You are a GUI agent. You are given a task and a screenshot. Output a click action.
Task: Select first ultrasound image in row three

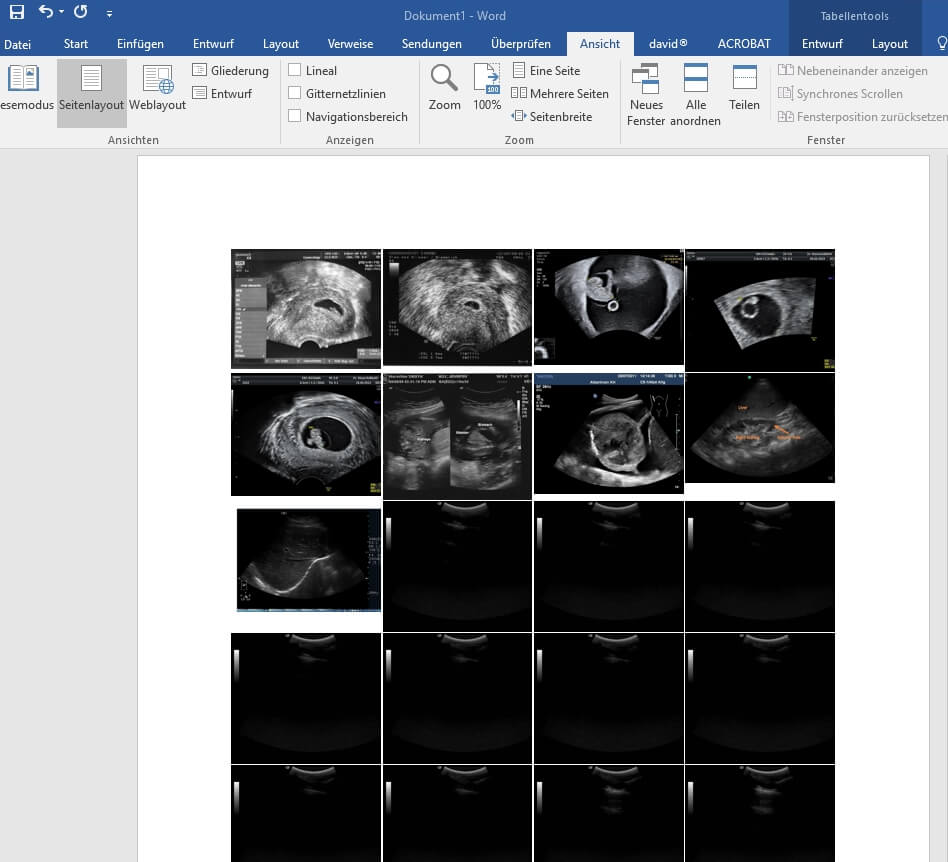[308, 560]
